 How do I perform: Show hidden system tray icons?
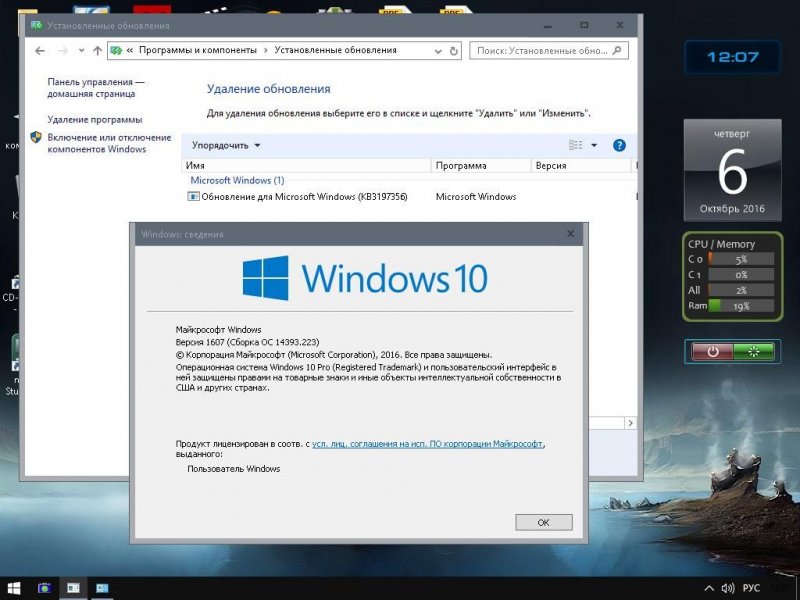pos(709,588)
